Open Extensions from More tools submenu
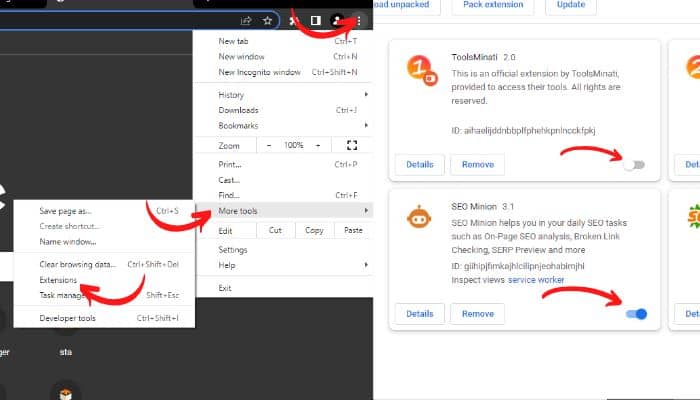Image resolution: width=700 pixels, height=400 pixels. point(104,280)
